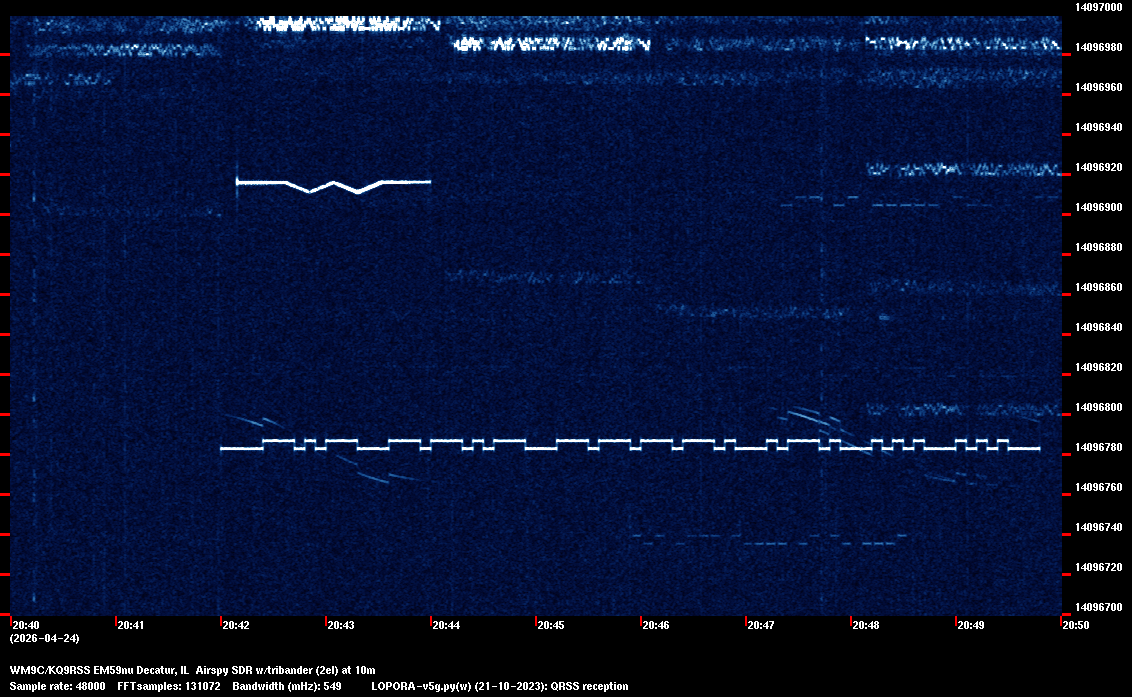Click the 14096720 frequency label

point(1099,567)
